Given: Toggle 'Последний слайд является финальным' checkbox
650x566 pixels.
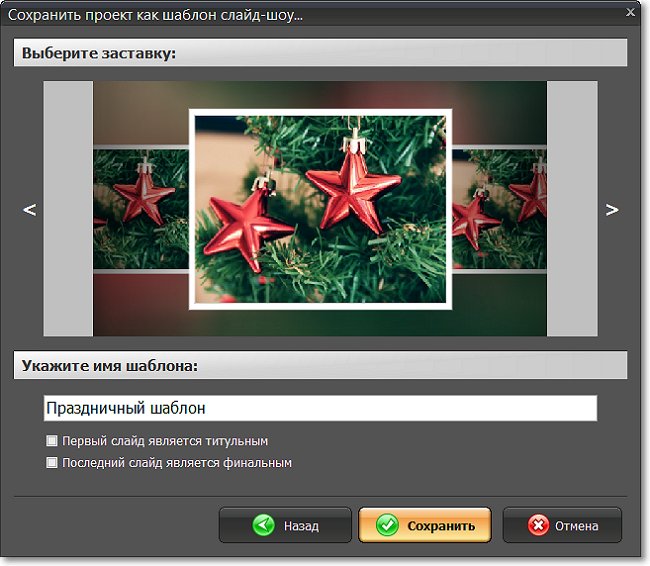Looking at the screenshot, I should [52, 463].
